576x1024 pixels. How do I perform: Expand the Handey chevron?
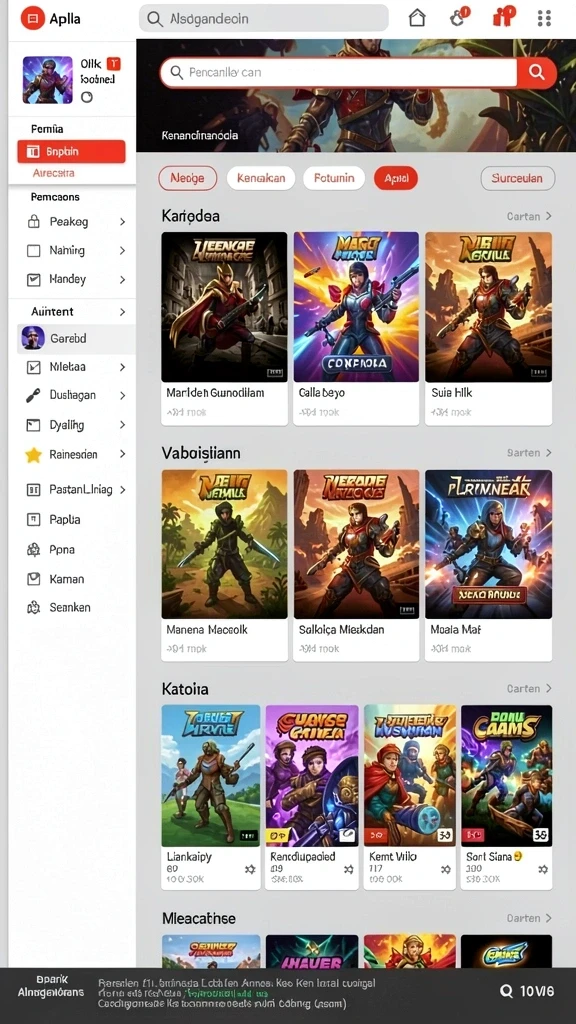[x=122, y=280]
